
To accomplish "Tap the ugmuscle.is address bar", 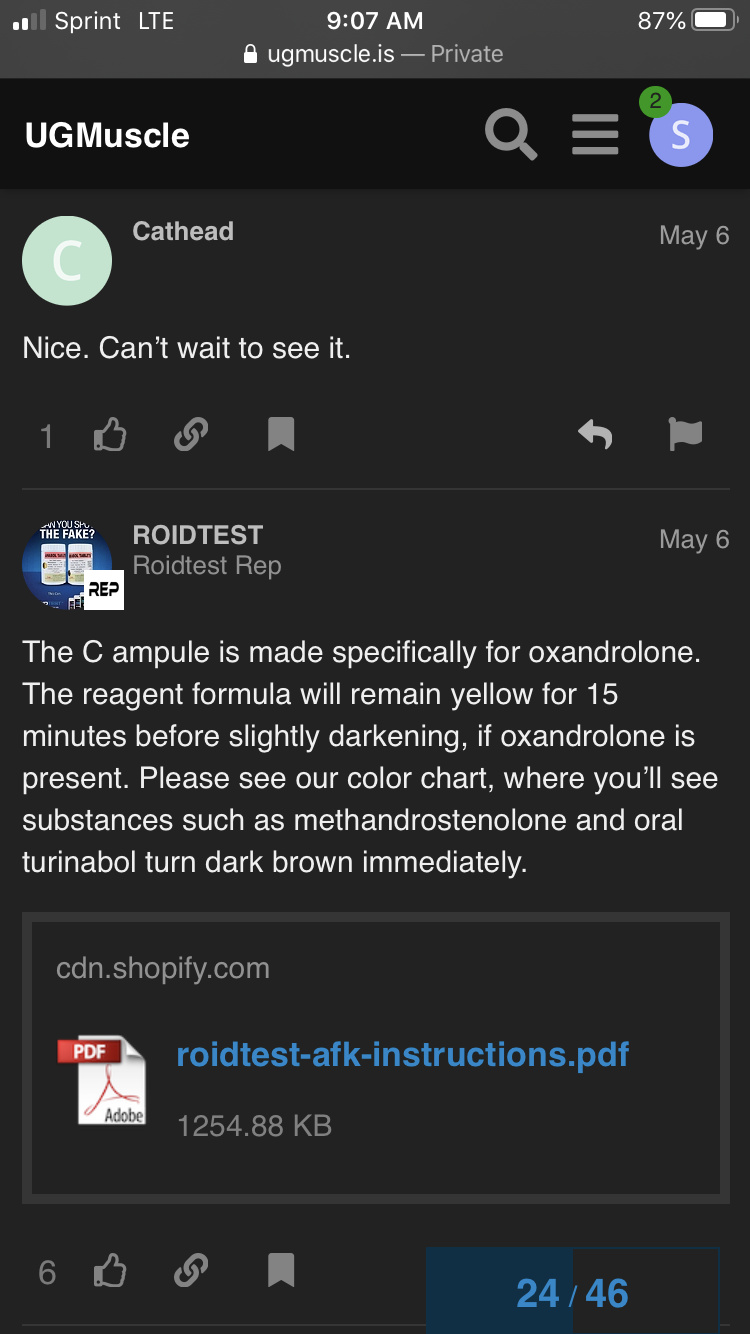I will tap(375, 54).
